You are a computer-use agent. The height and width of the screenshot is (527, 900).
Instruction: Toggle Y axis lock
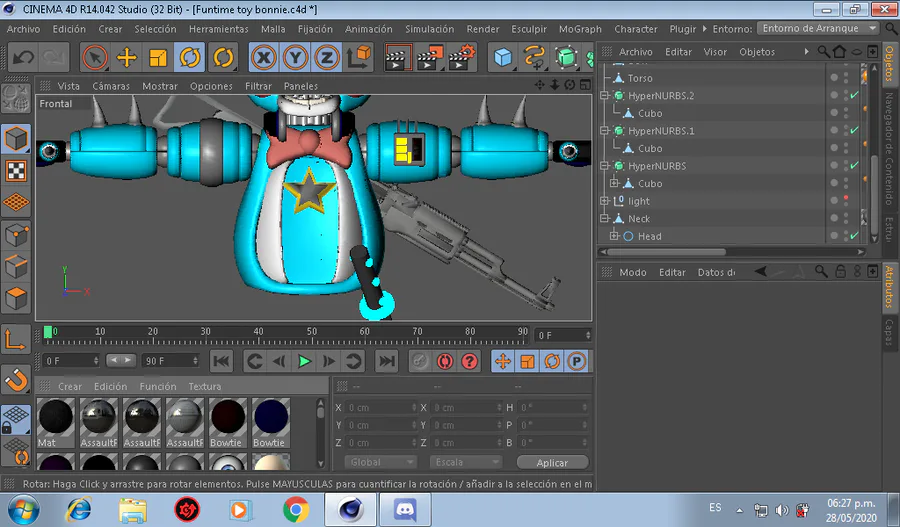(x=295, y=57)
